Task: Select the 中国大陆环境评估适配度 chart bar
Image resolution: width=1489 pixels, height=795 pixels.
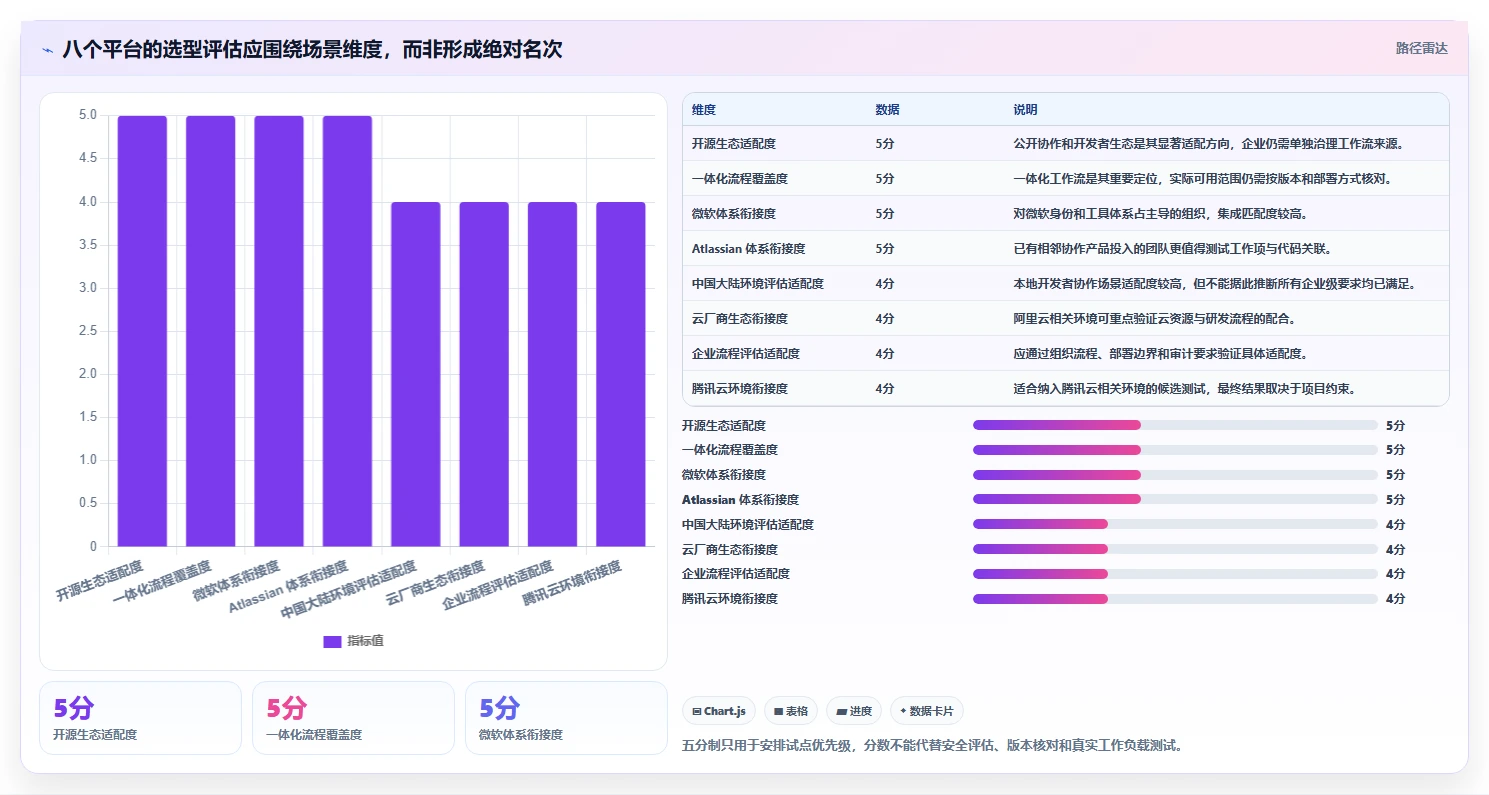Action: (x=415, y=374)
